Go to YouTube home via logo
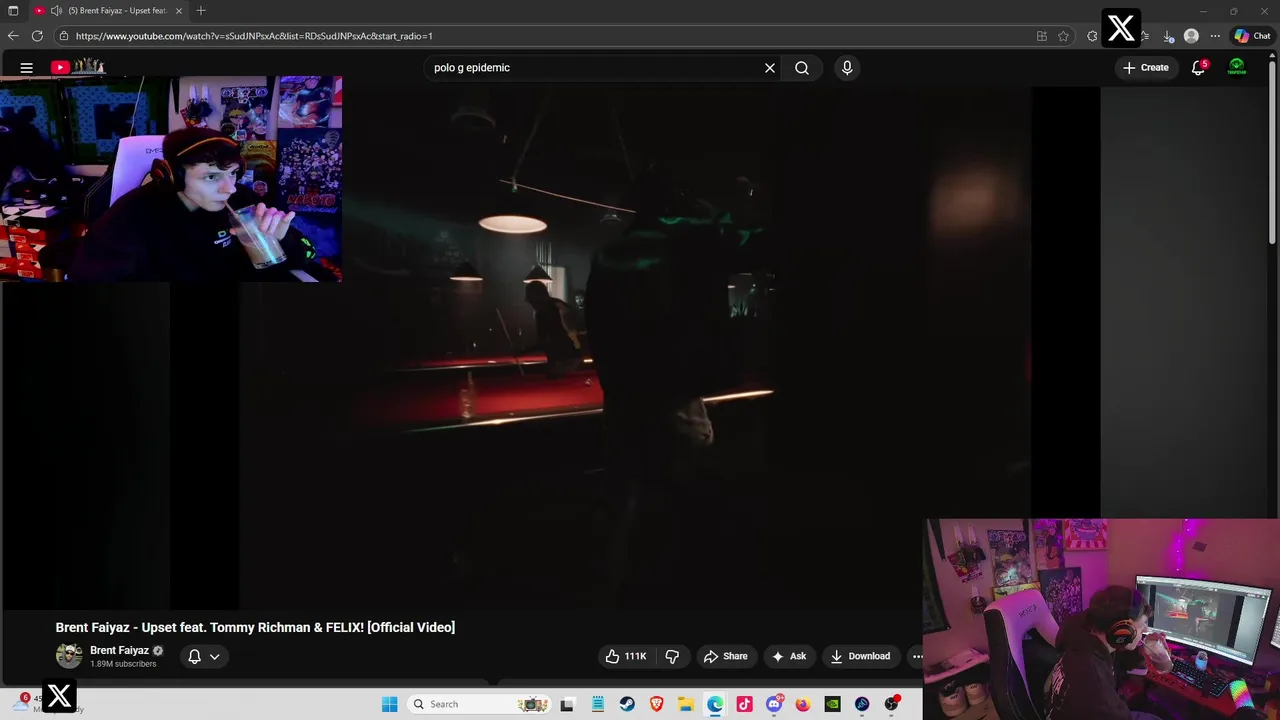The image size is (1280, 720). click(x=78, y=67)
